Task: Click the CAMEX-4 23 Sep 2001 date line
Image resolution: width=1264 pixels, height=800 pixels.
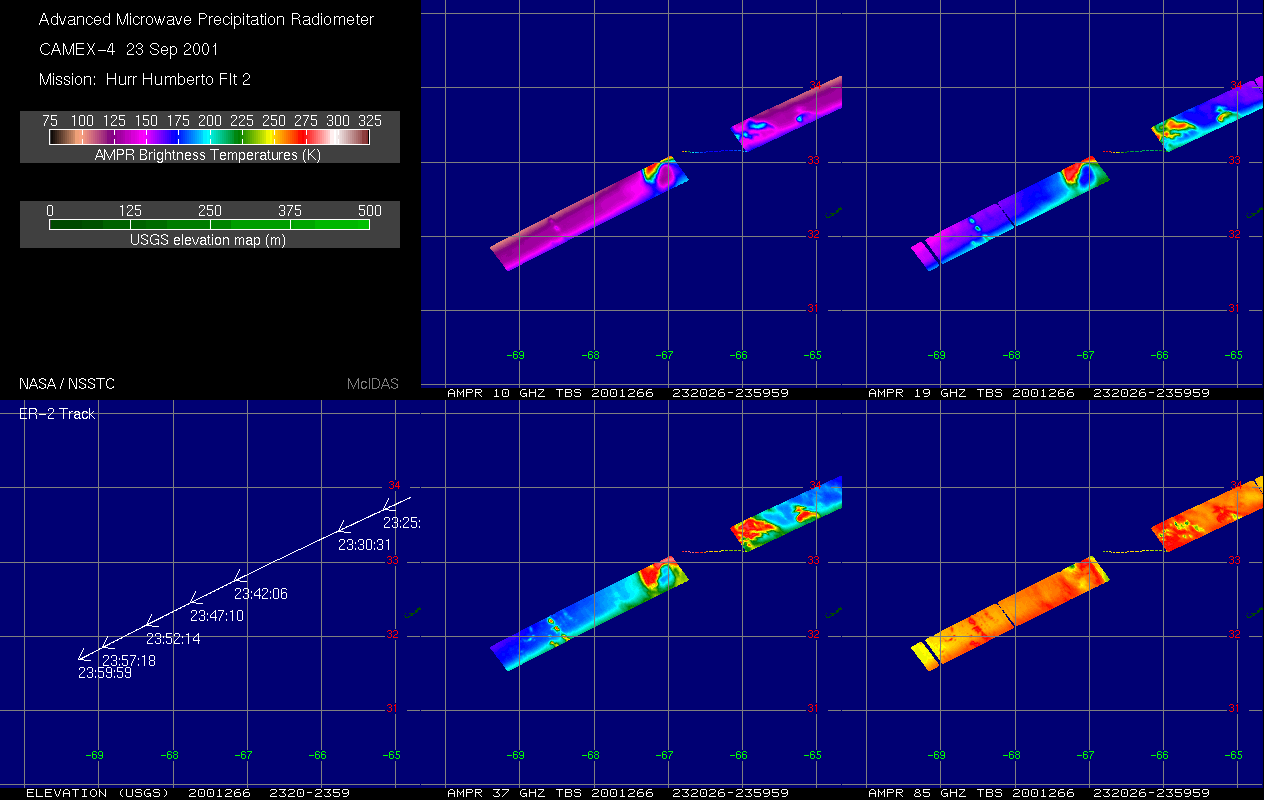Action: [x=128, y=50]
